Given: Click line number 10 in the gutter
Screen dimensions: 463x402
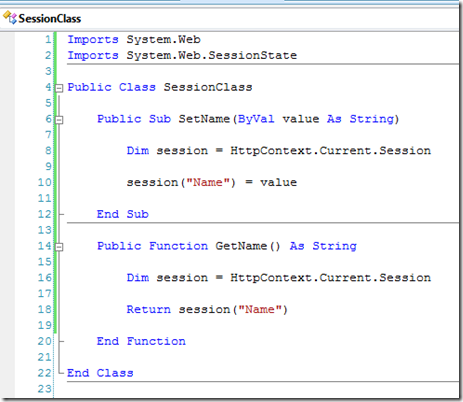Looking at the screenshot, I should pos(45,182).
